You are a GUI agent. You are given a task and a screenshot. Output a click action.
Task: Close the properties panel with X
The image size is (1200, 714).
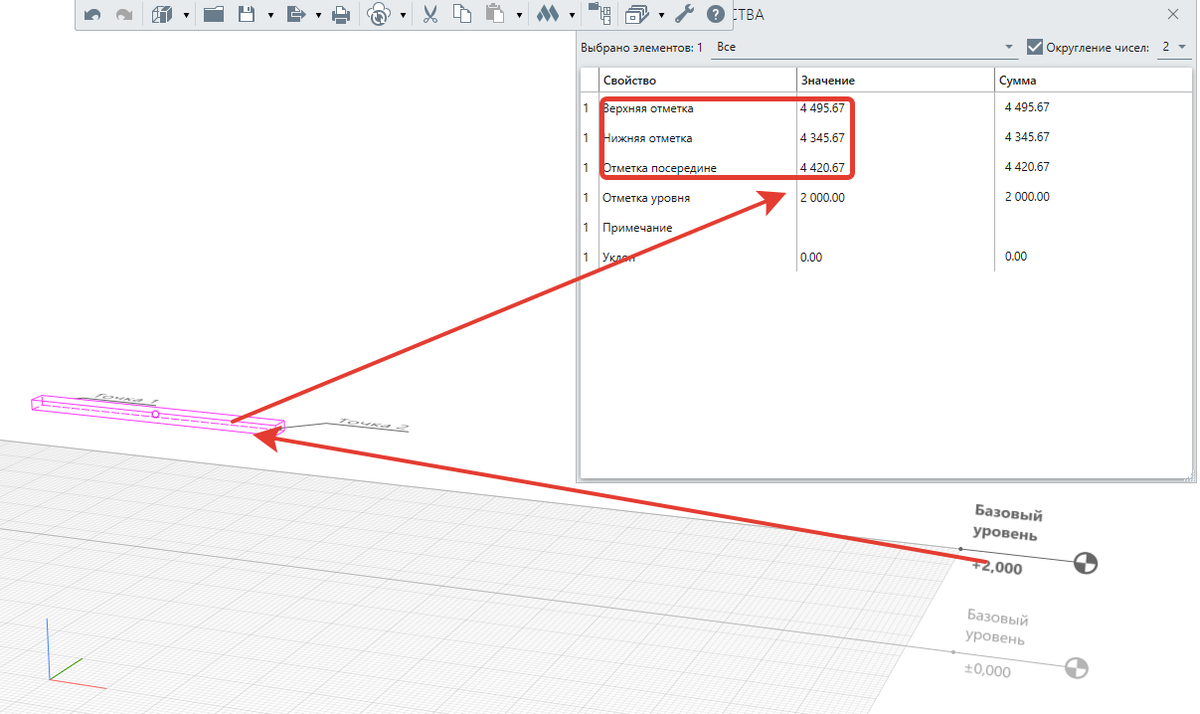click(x=1173, y=15)
